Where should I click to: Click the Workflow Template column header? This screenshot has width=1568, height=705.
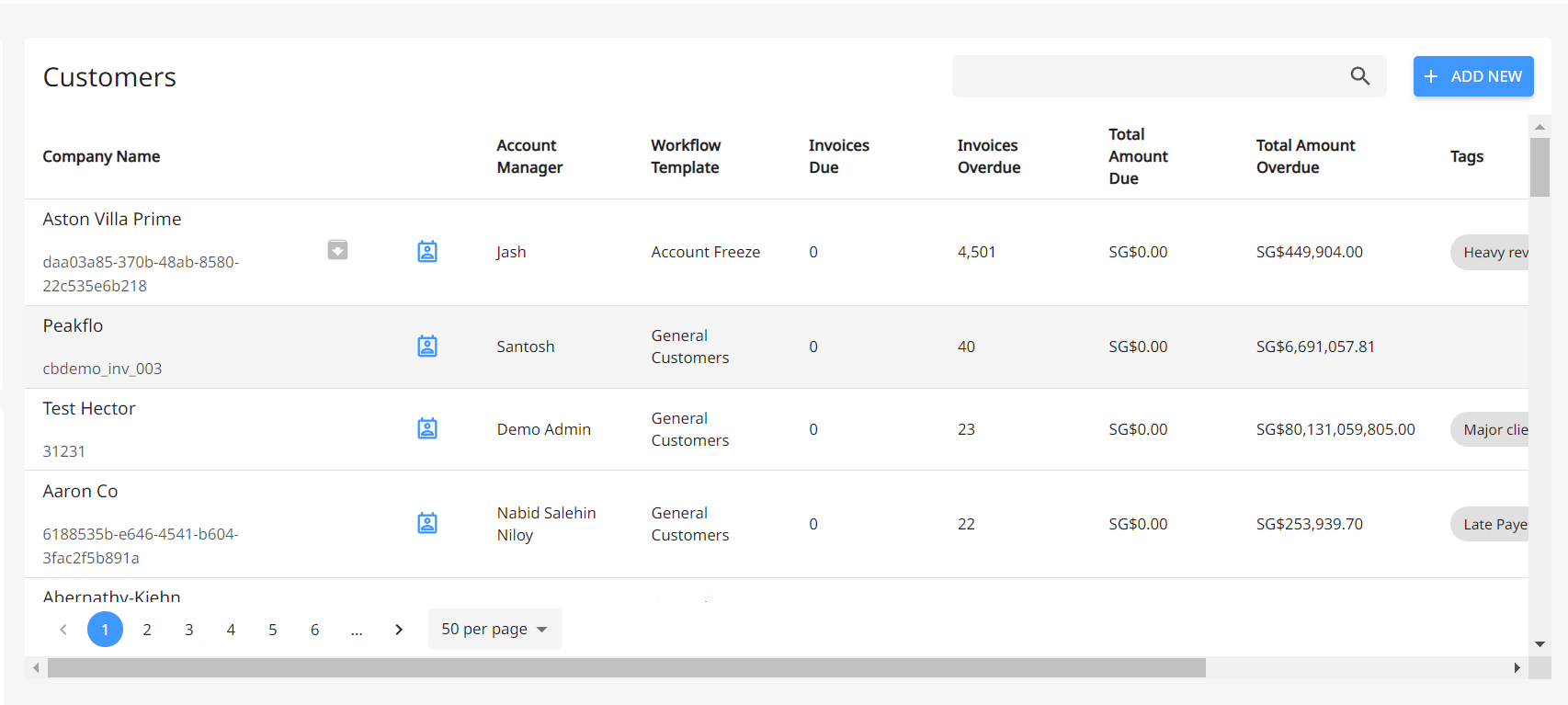coord(686,156)
